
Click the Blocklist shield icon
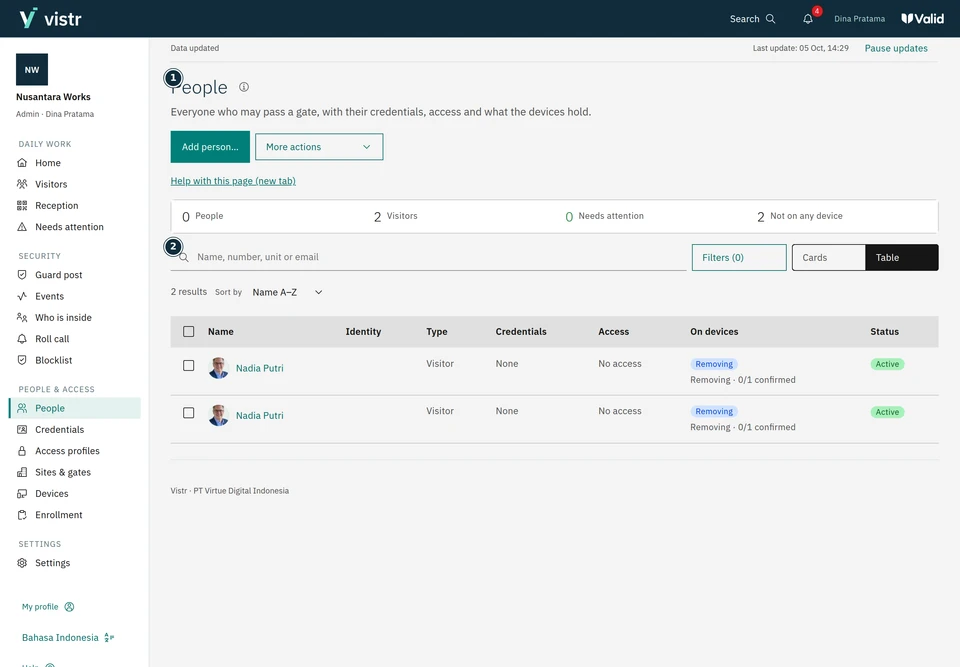click(x=22, y=360)
